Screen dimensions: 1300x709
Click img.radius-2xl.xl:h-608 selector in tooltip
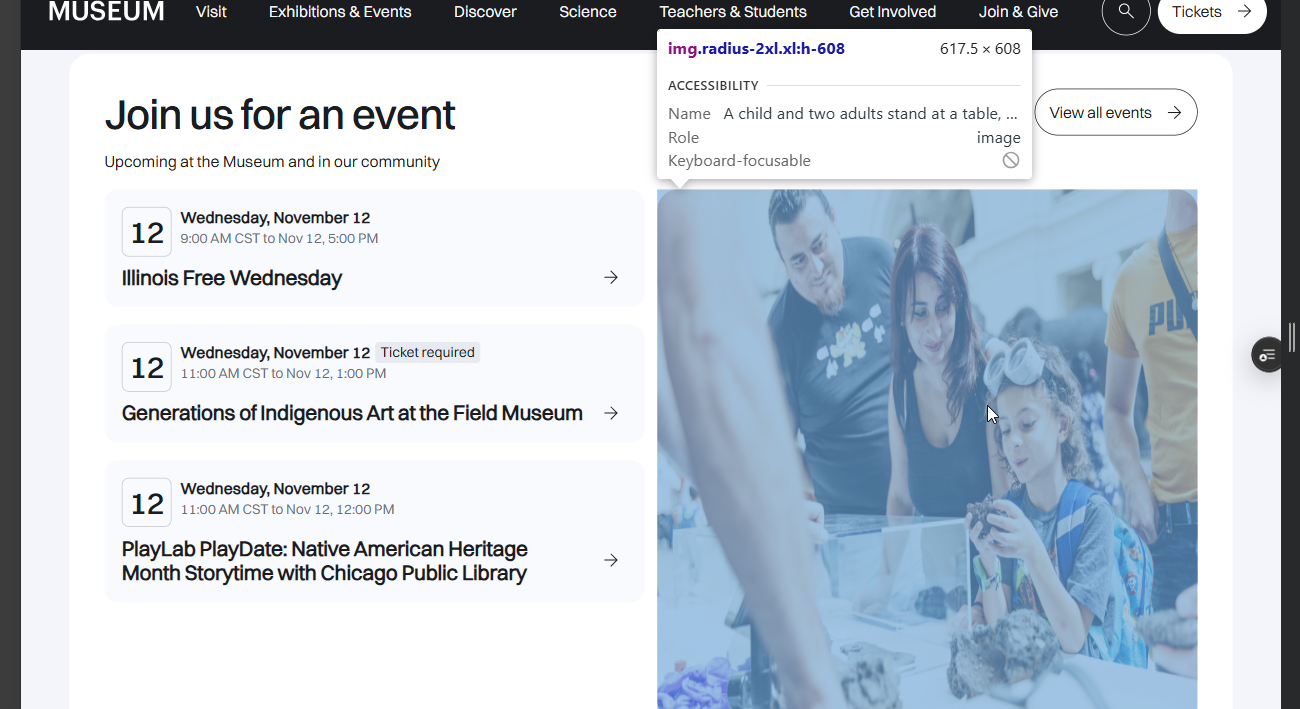click(756, 49)
